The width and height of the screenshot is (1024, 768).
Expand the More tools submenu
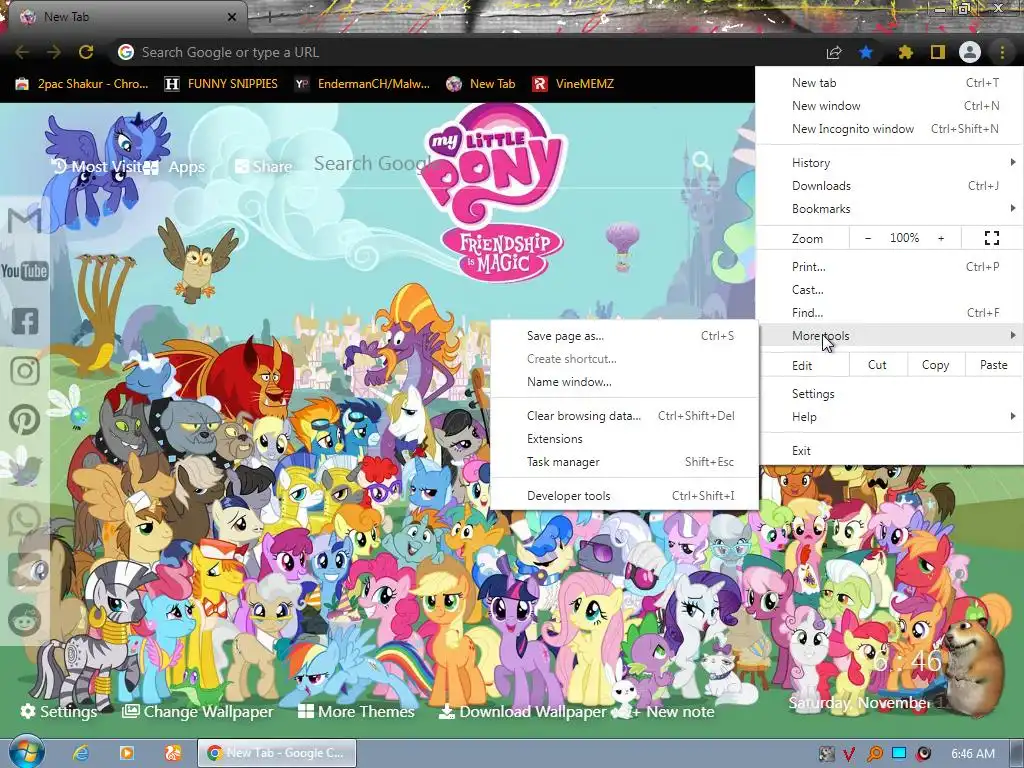(x=888, y=336)
